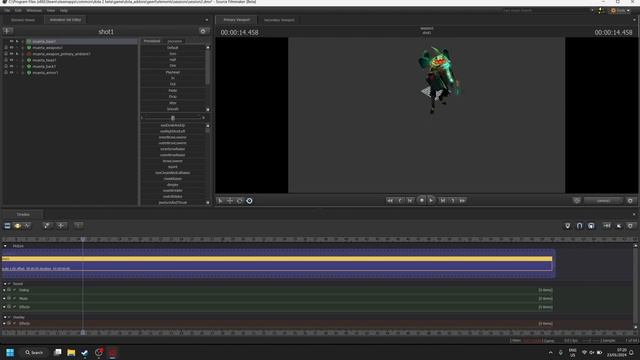The image size is (640, 360).
Task: Start playback with the play button
Action: tap(431, 200)
